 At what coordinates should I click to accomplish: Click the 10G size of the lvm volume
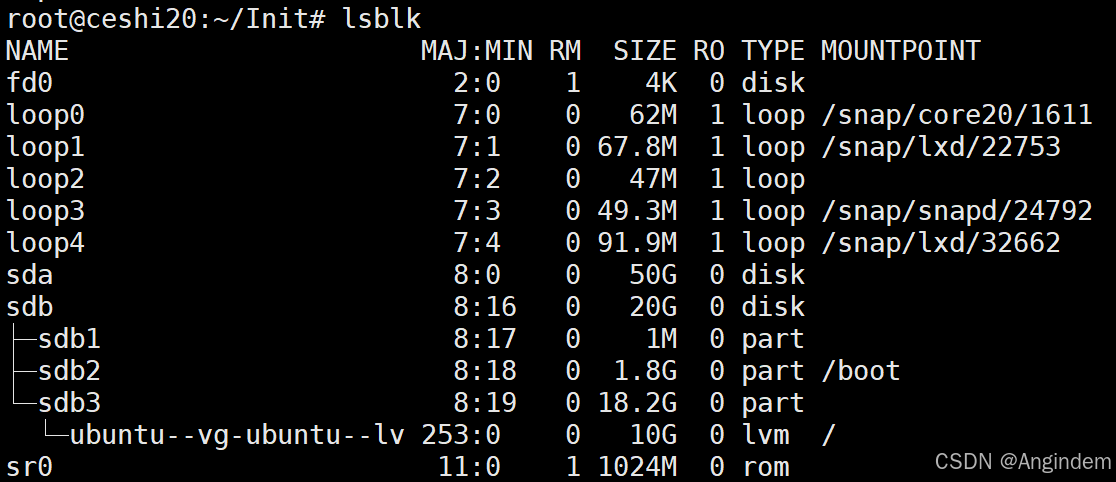coord(653,435)
